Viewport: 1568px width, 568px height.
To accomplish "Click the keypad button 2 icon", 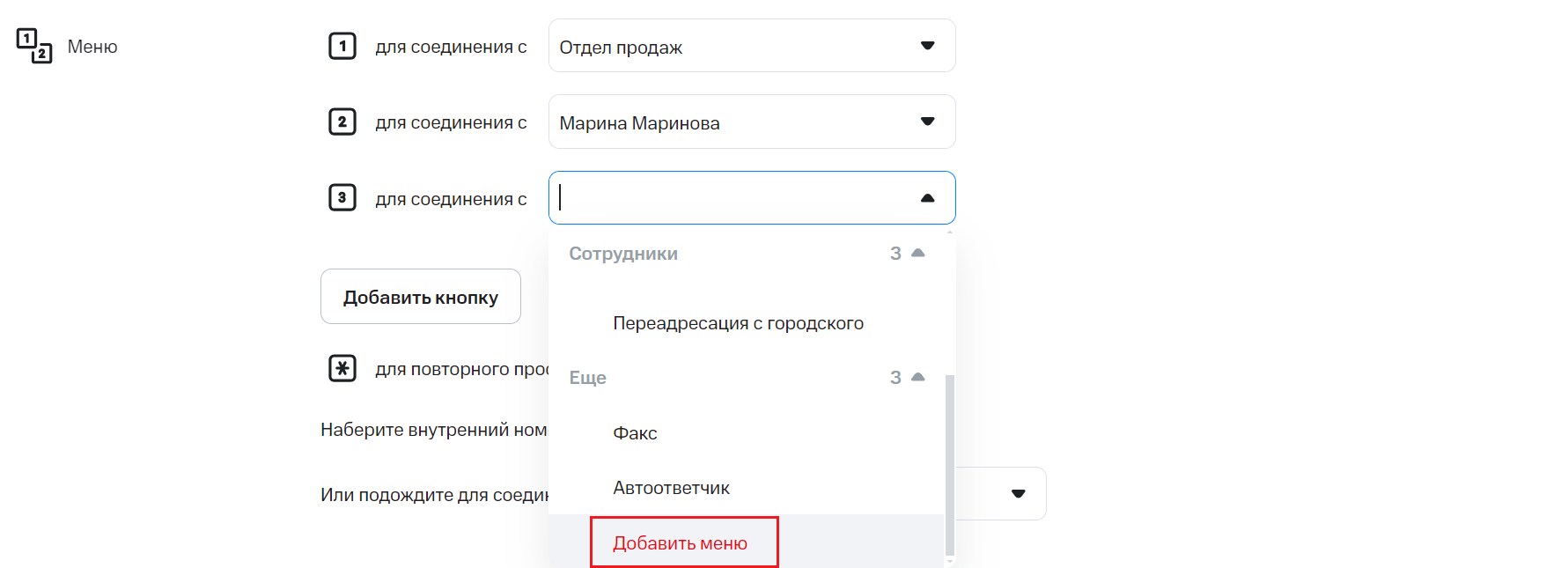I will 342,122.
